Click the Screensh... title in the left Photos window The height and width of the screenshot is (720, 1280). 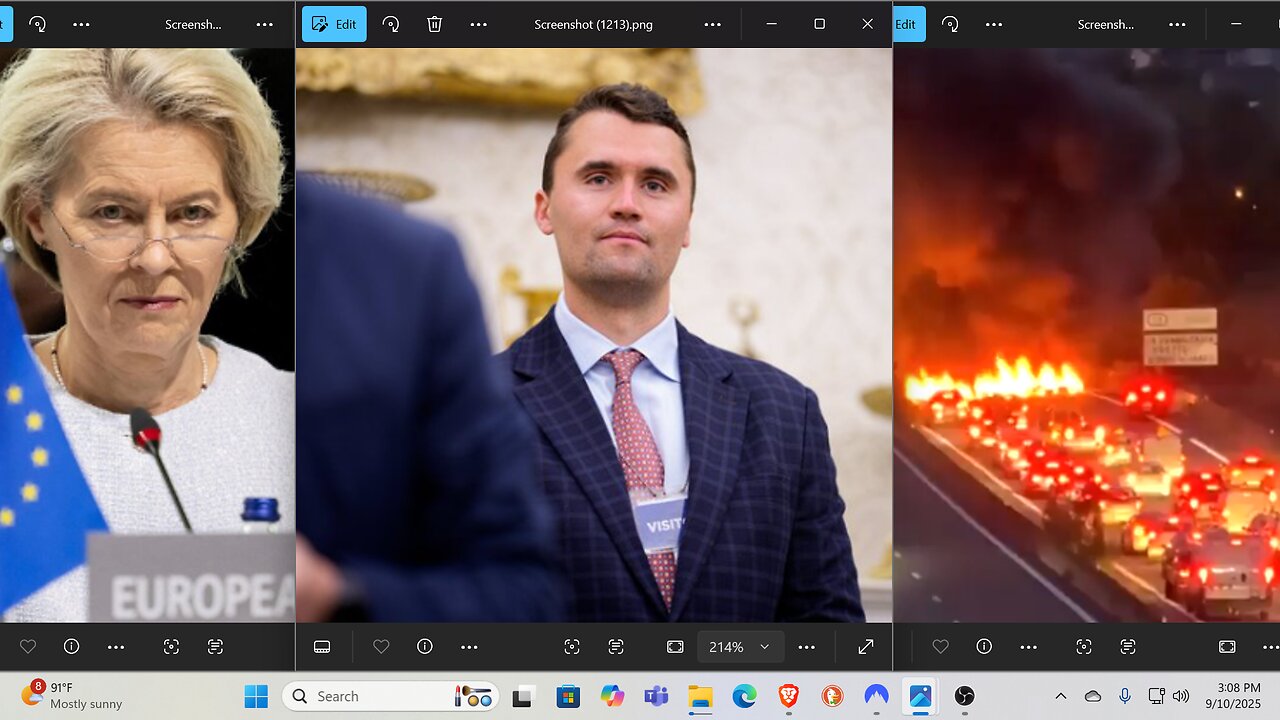tap(193, 24)
